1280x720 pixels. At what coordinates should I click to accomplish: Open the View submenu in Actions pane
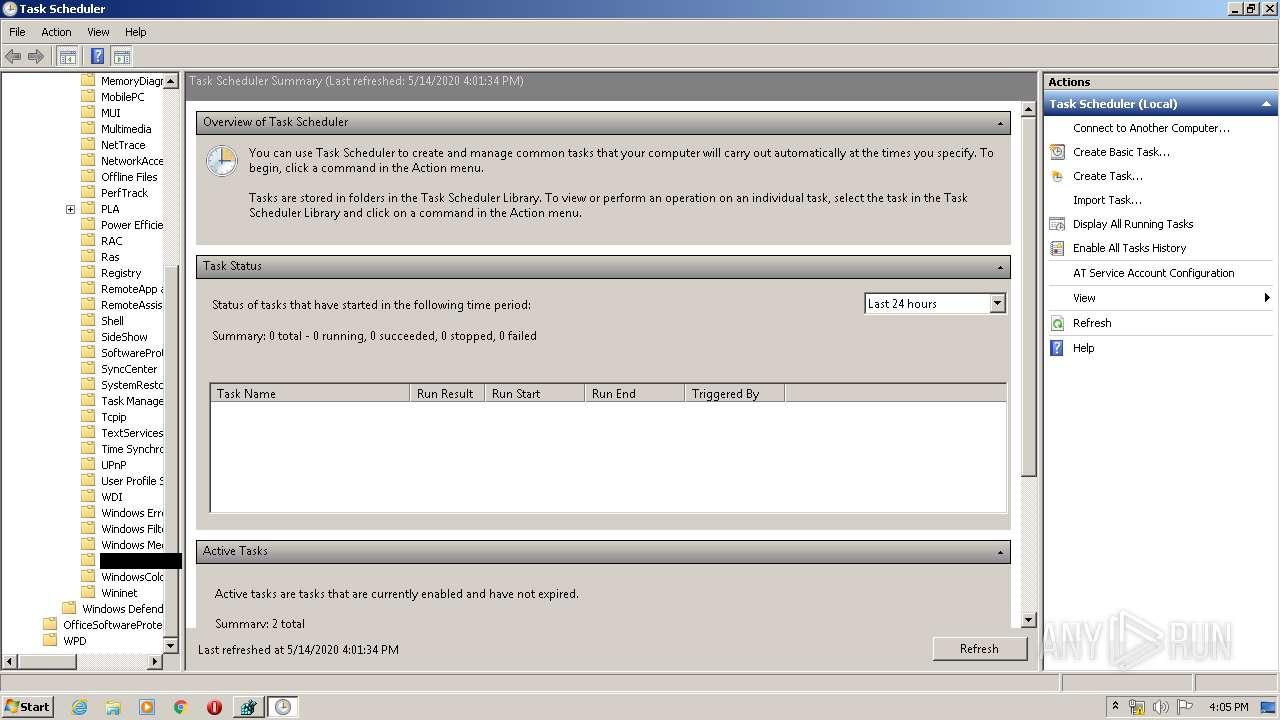pos(1084,298)
